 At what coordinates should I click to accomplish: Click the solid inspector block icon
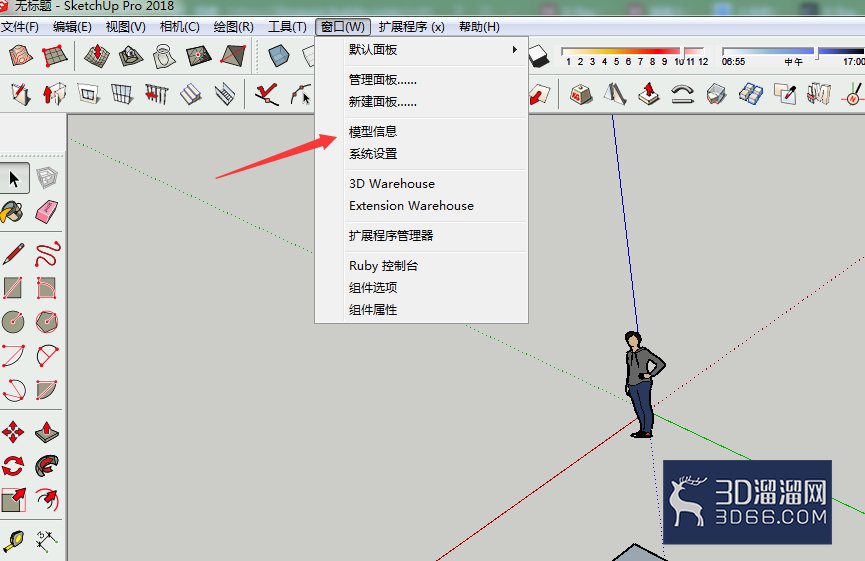pyautogui.click(x=581, y=94)
